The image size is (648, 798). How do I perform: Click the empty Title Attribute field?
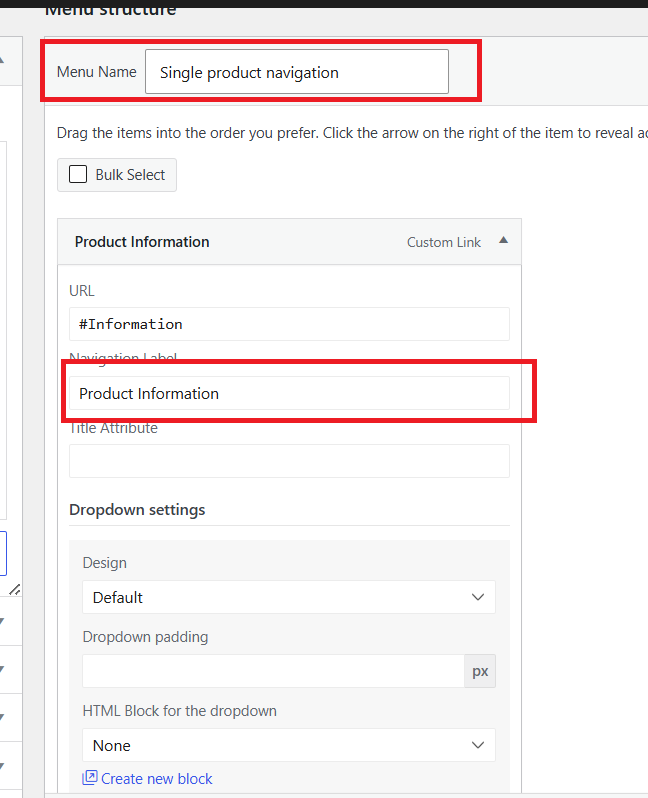coord(289,461)
